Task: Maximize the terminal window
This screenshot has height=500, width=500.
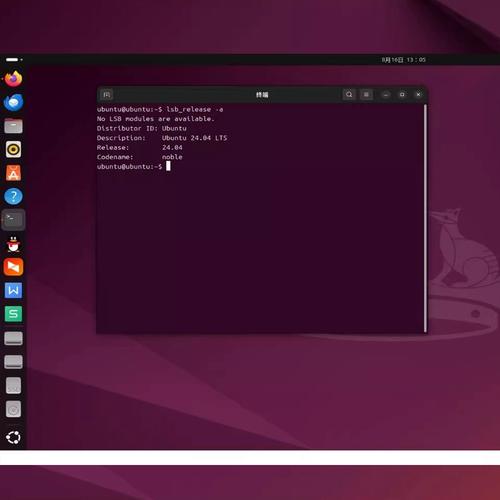Action: (402, 95)
